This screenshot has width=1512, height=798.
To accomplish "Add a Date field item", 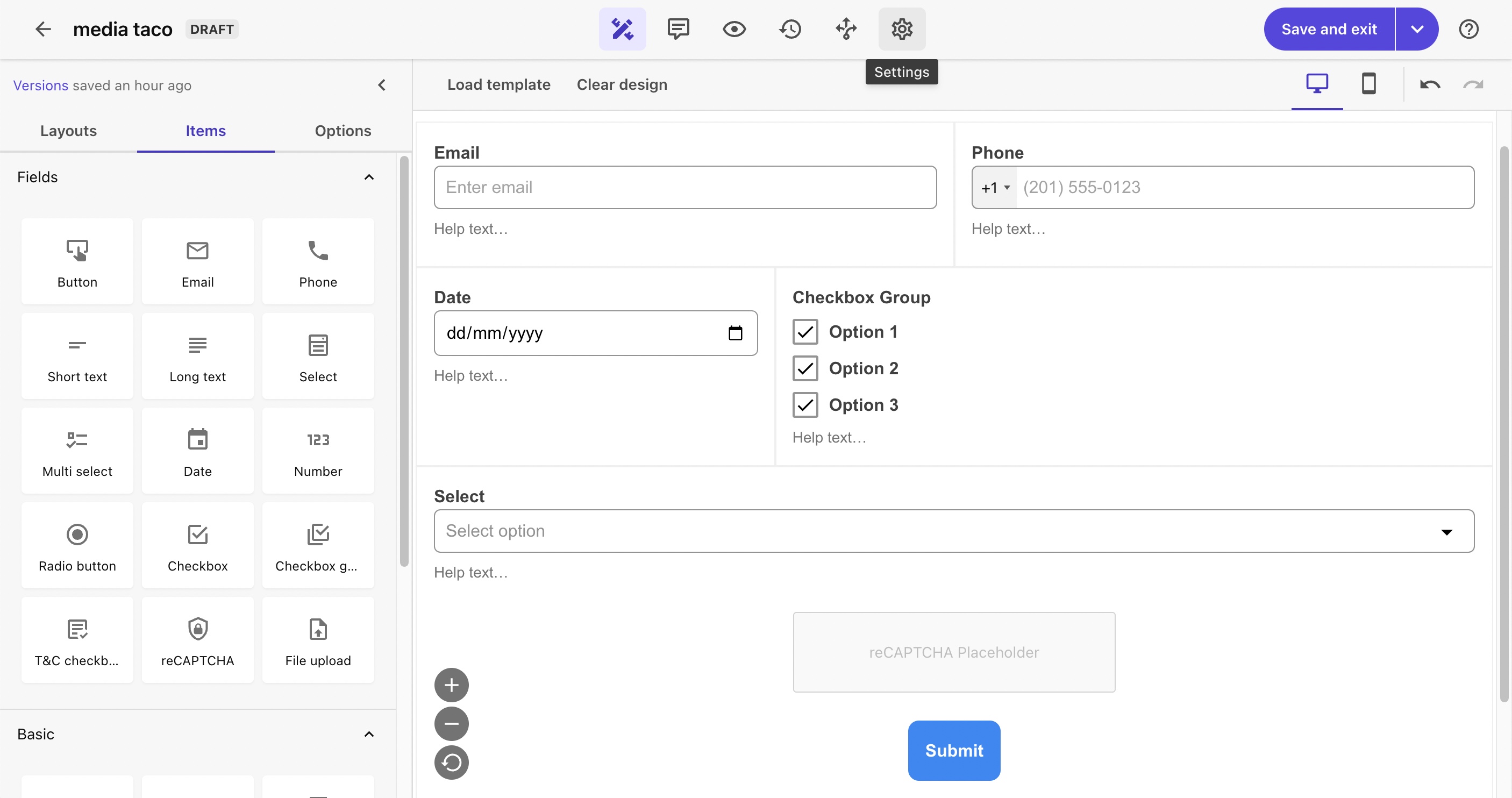I will (x=197, y=451).
